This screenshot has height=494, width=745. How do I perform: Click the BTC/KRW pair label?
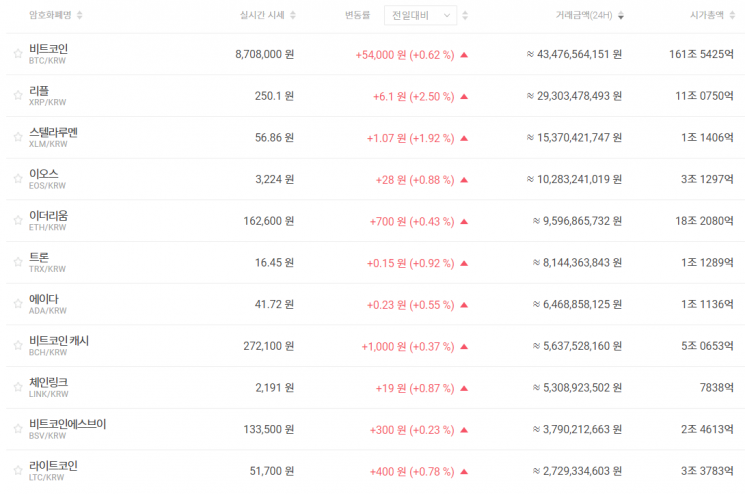(48, 61)
